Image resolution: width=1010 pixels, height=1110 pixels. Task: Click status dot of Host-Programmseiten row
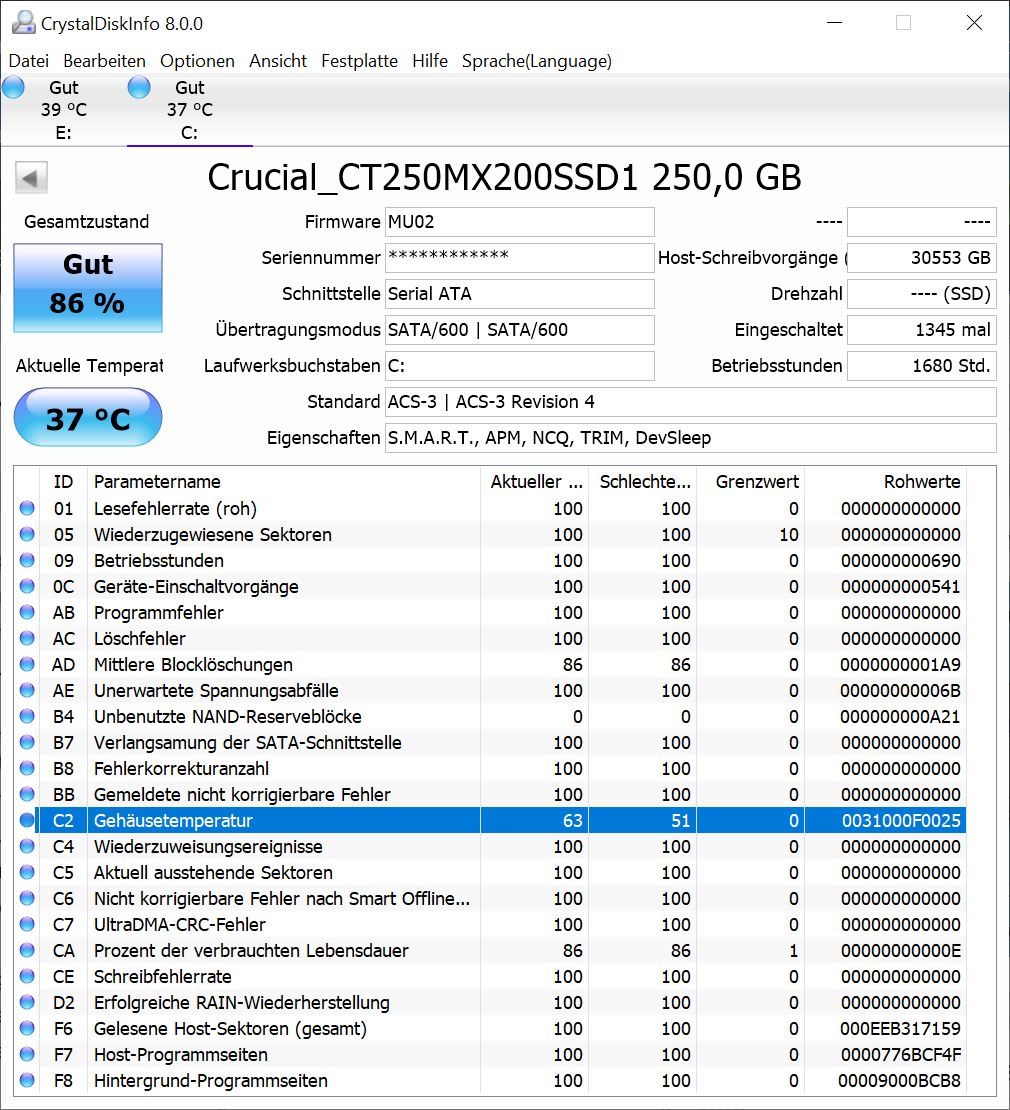[x=27, y=1054]
